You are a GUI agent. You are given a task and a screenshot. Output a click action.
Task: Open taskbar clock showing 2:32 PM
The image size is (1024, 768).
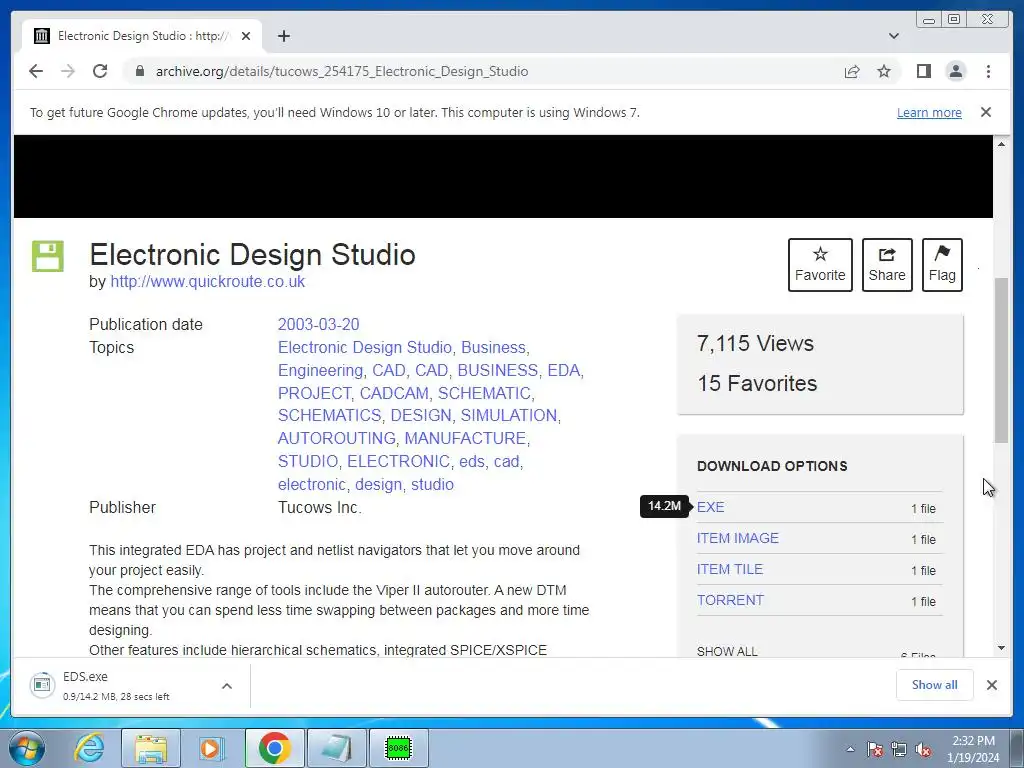[973, 749]
